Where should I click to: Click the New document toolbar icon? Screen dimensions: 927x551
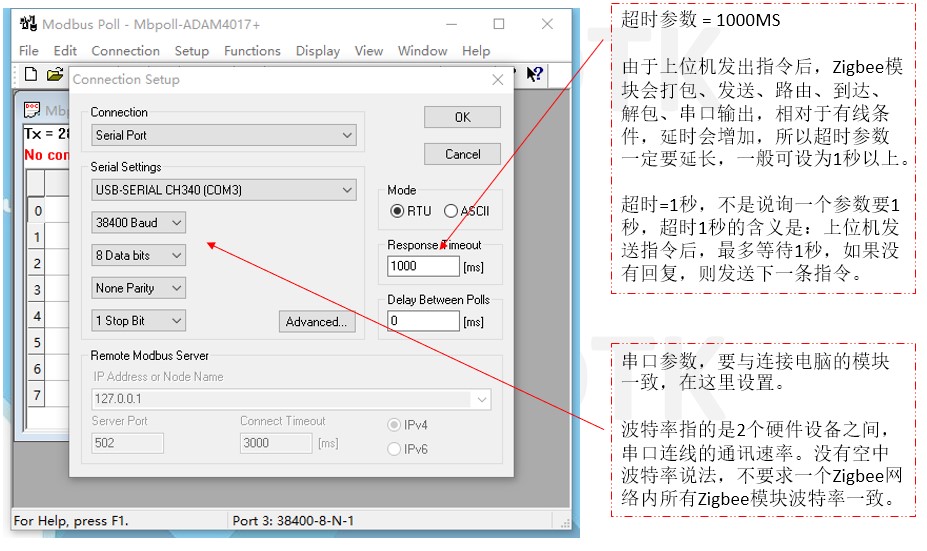click(x=31, y=74)
